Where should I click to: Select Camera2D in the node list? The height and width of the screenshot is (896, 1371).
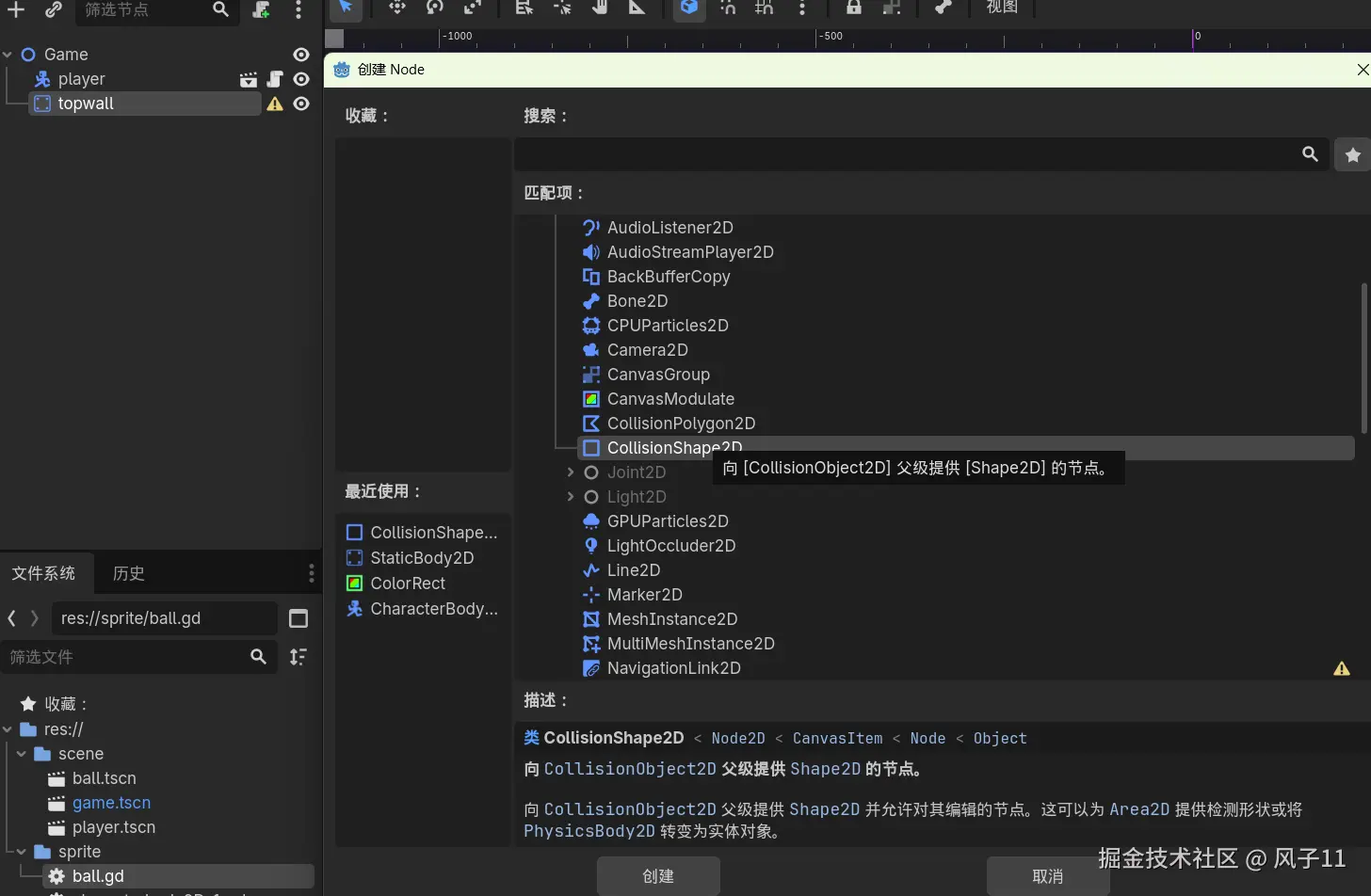(648, 350)
